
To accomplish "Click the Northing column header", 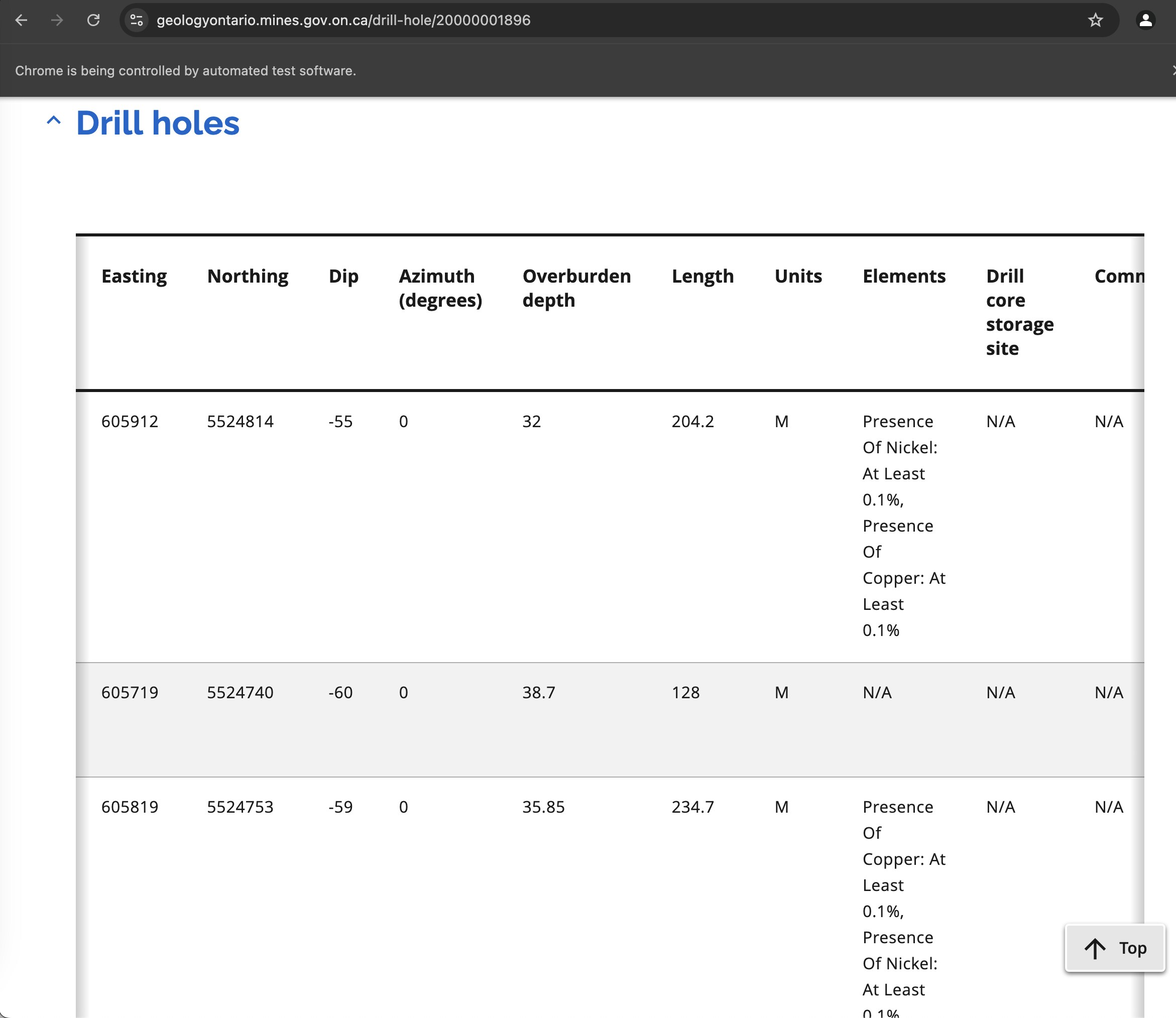I will [248, 276].
